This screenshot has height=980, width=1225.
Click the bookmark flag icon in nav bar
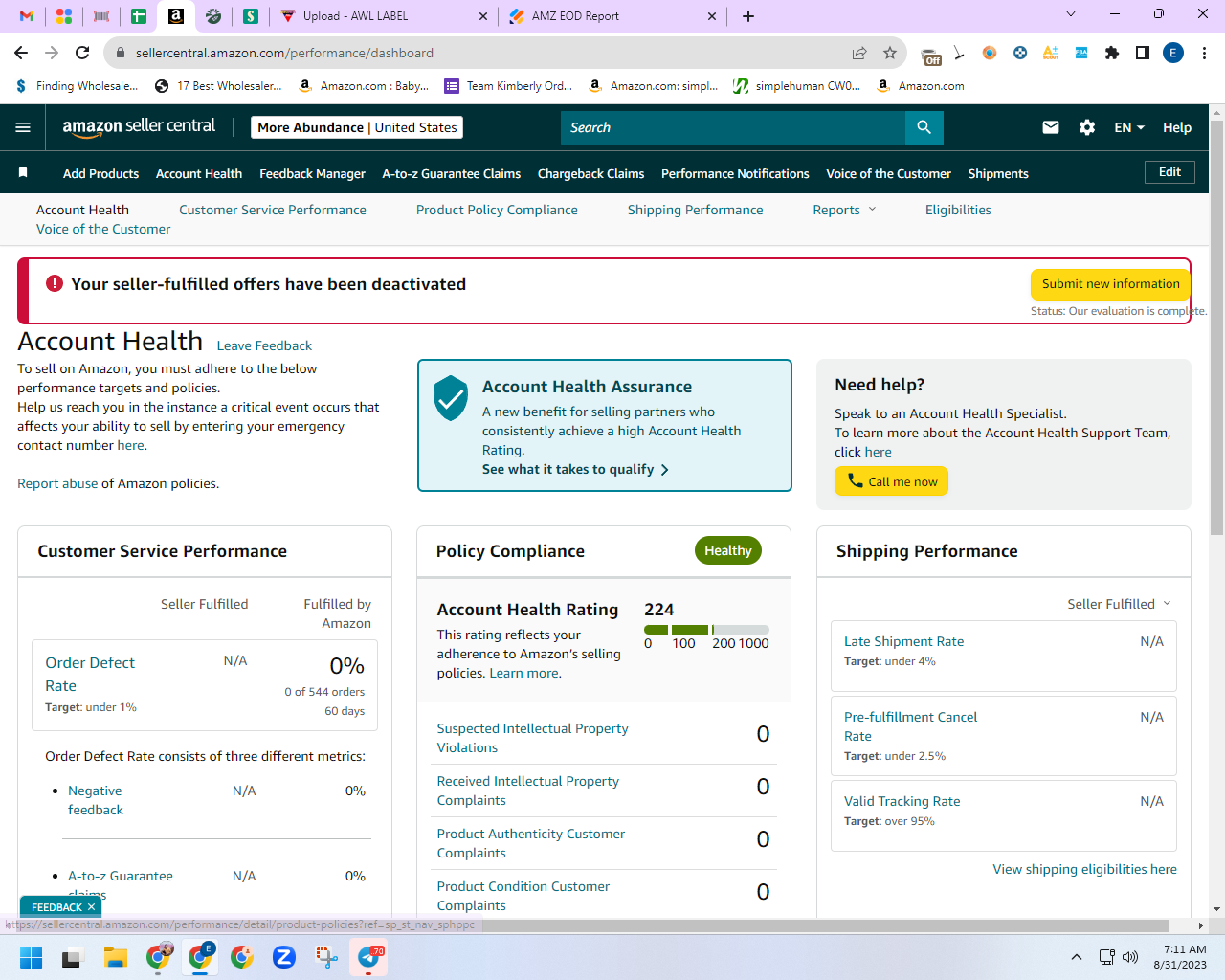click(x=23, y=172)
